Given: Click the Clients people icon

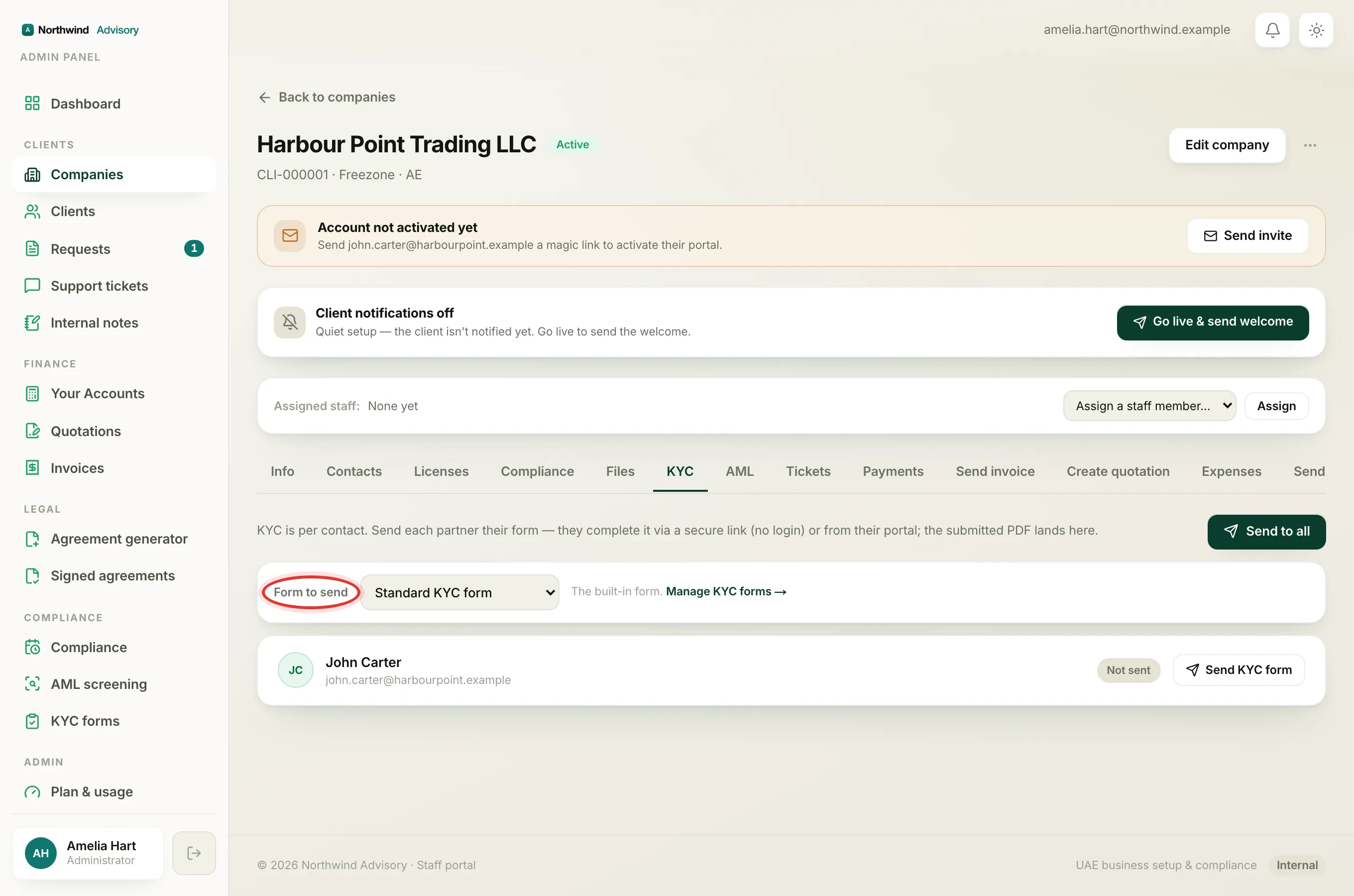Looking at the screenshot, I should point(32,212).
